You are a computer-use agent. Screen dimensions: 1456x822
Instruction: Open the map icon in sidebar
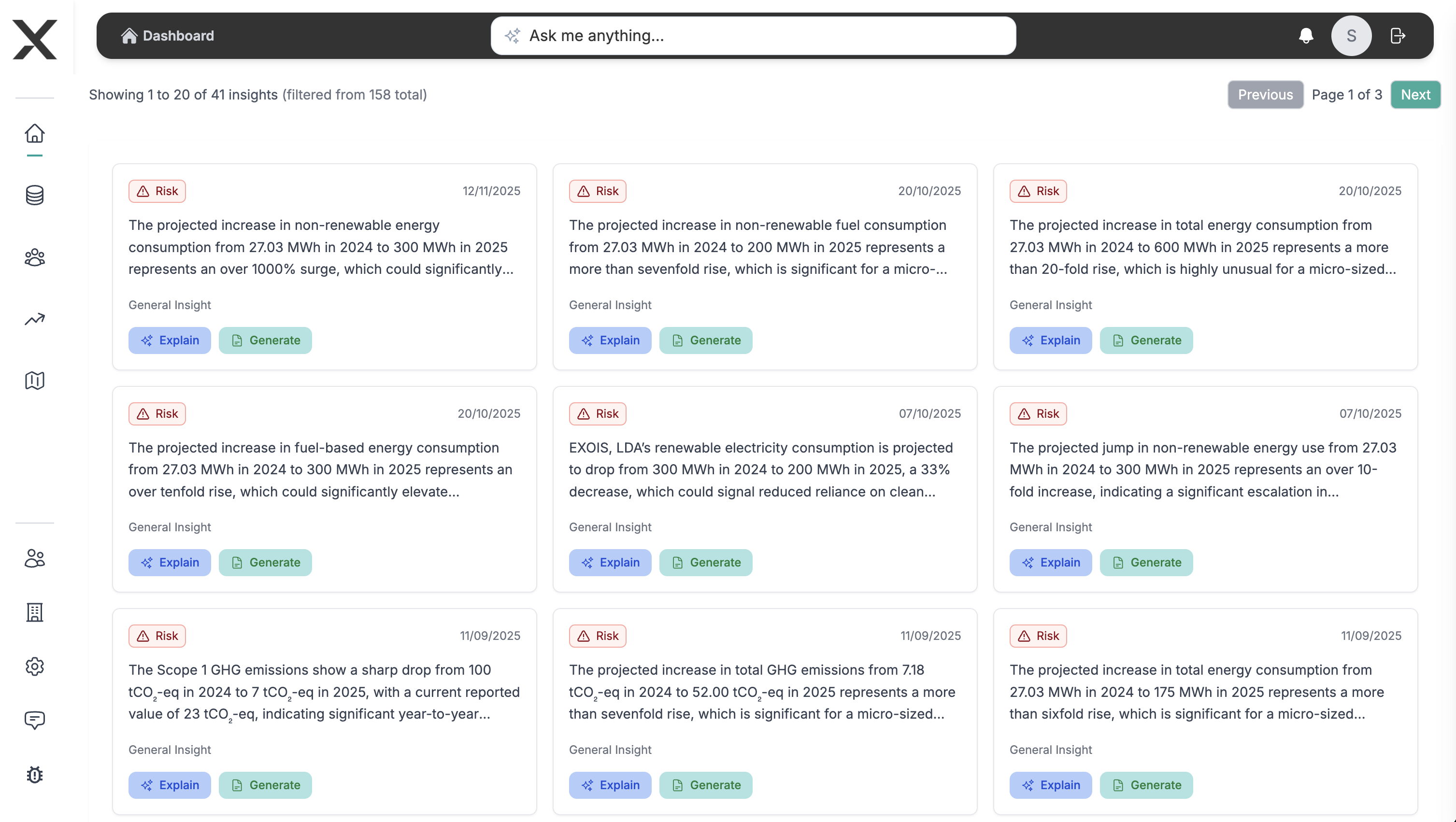coord(34,381)
